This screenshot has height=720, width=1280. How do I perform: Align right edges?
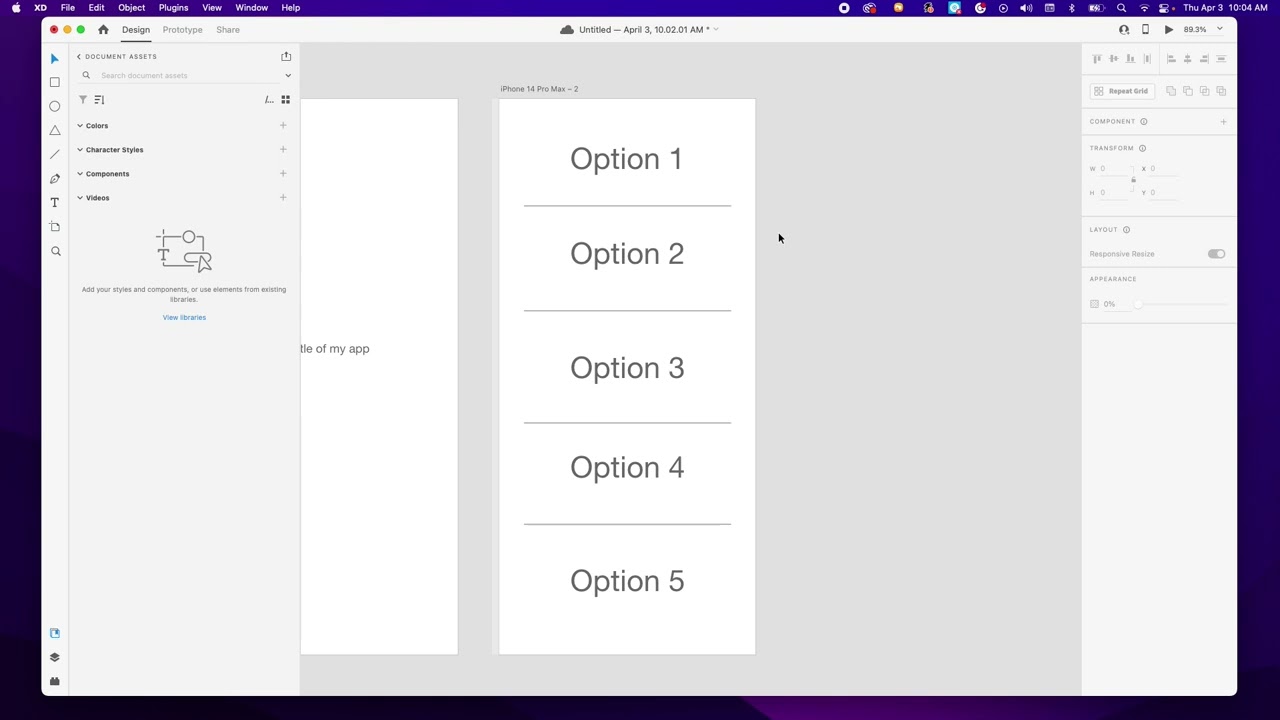tap(1204, 59)
